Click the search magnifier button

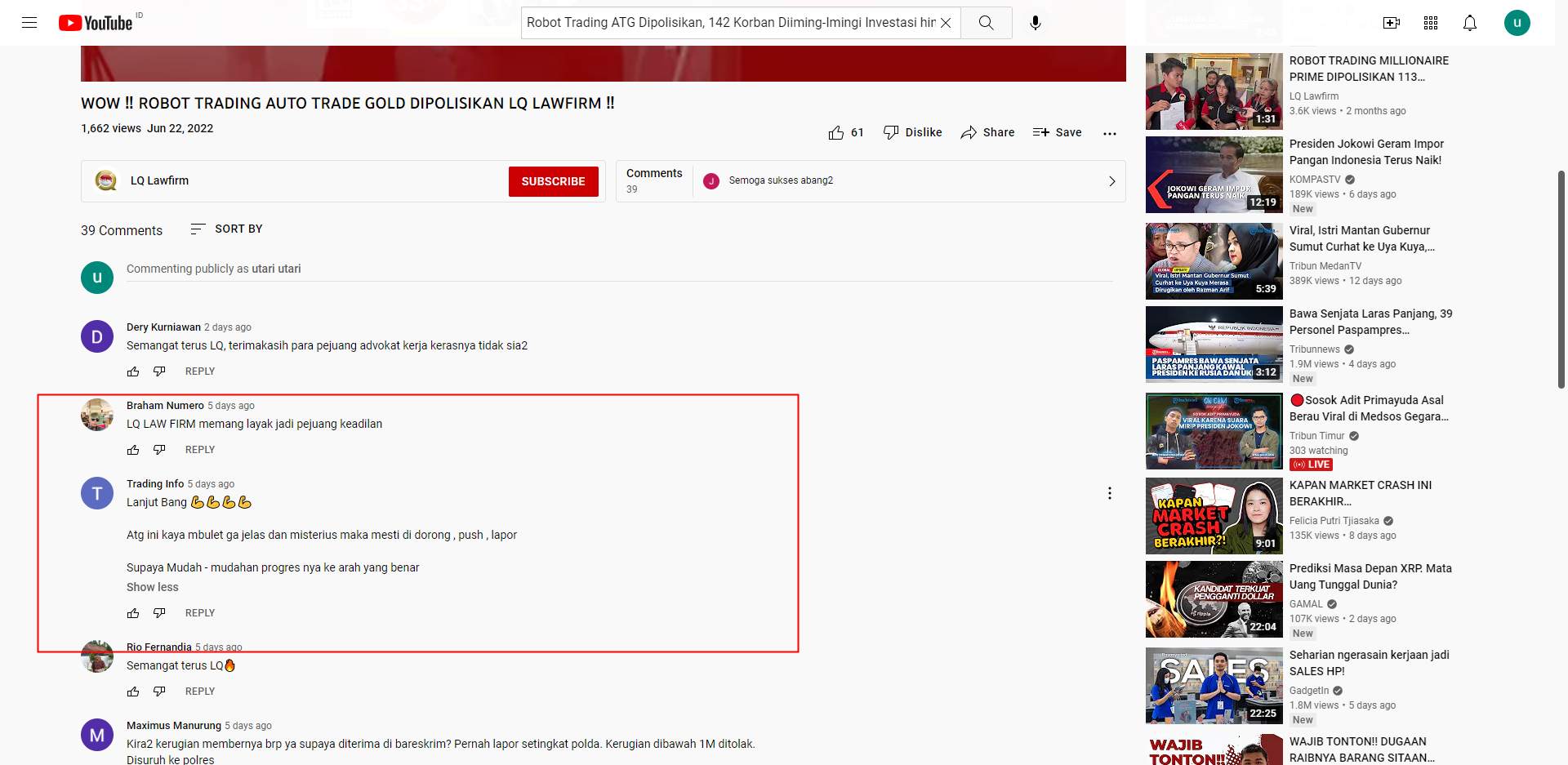[x=987, y=23]
